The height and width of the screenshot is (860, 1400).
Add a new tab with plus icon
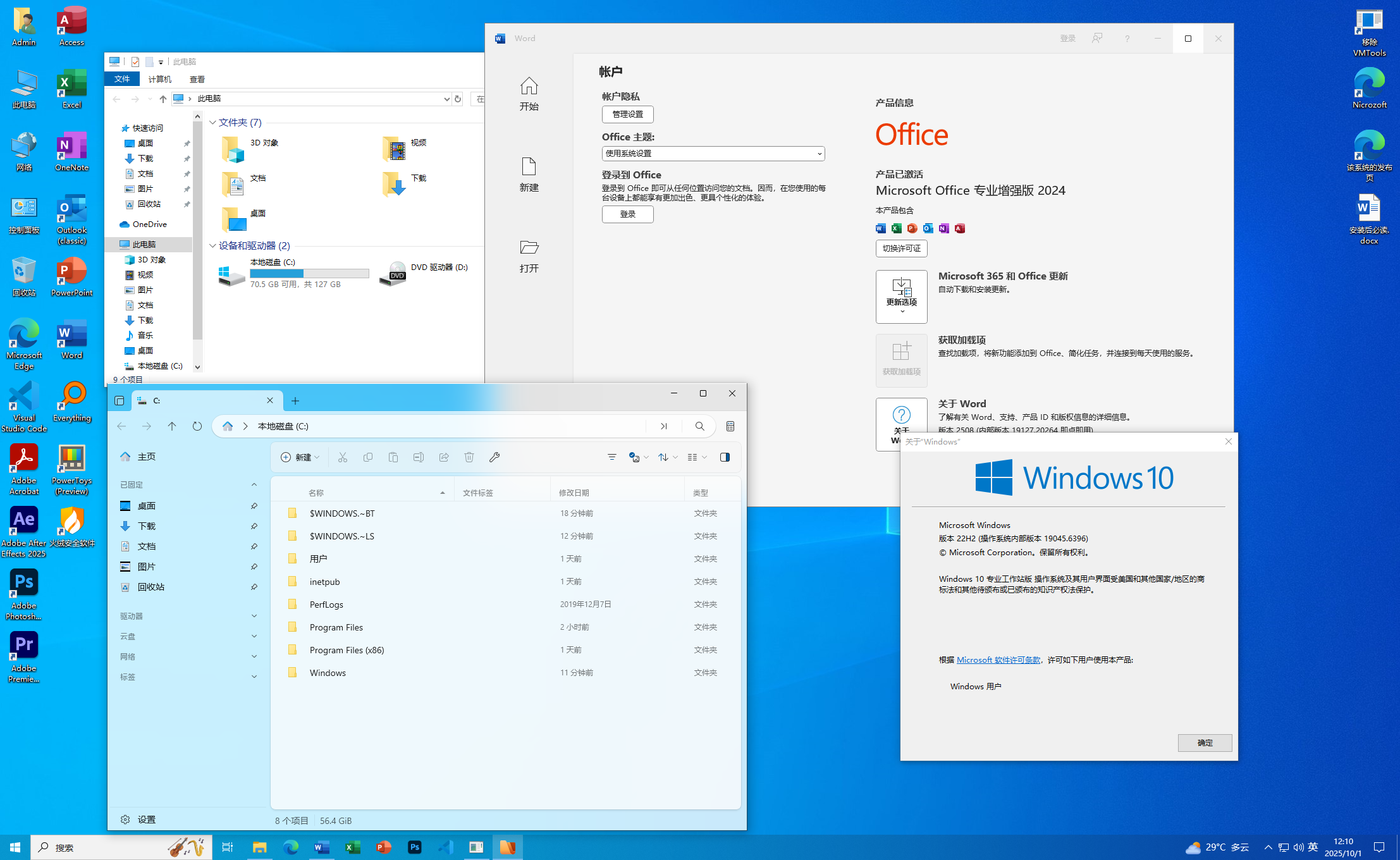click(295, 401)
